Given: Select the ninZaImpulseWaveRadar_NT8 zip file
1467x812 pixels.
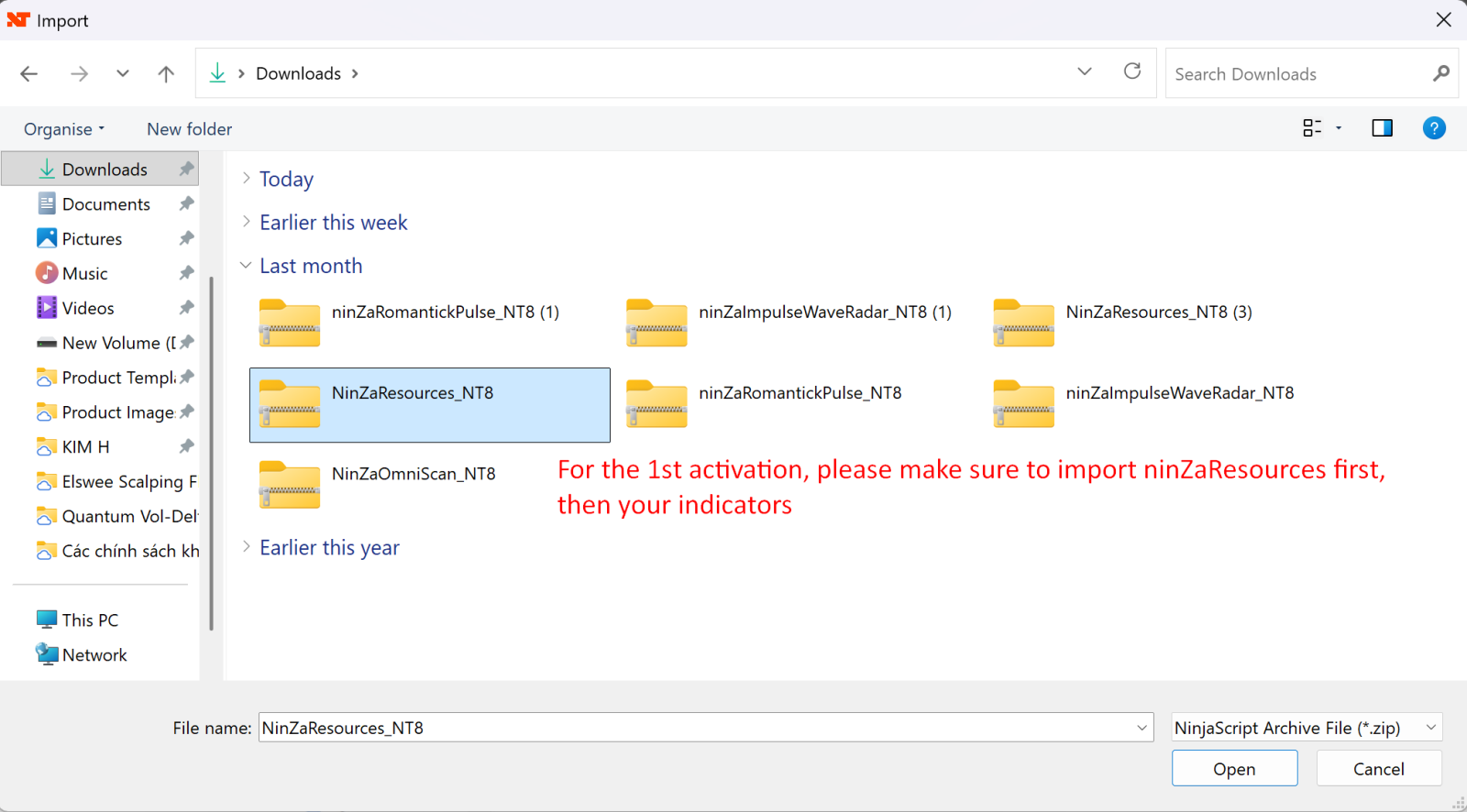Looking at the screenshot, I should coord(1163,405).
